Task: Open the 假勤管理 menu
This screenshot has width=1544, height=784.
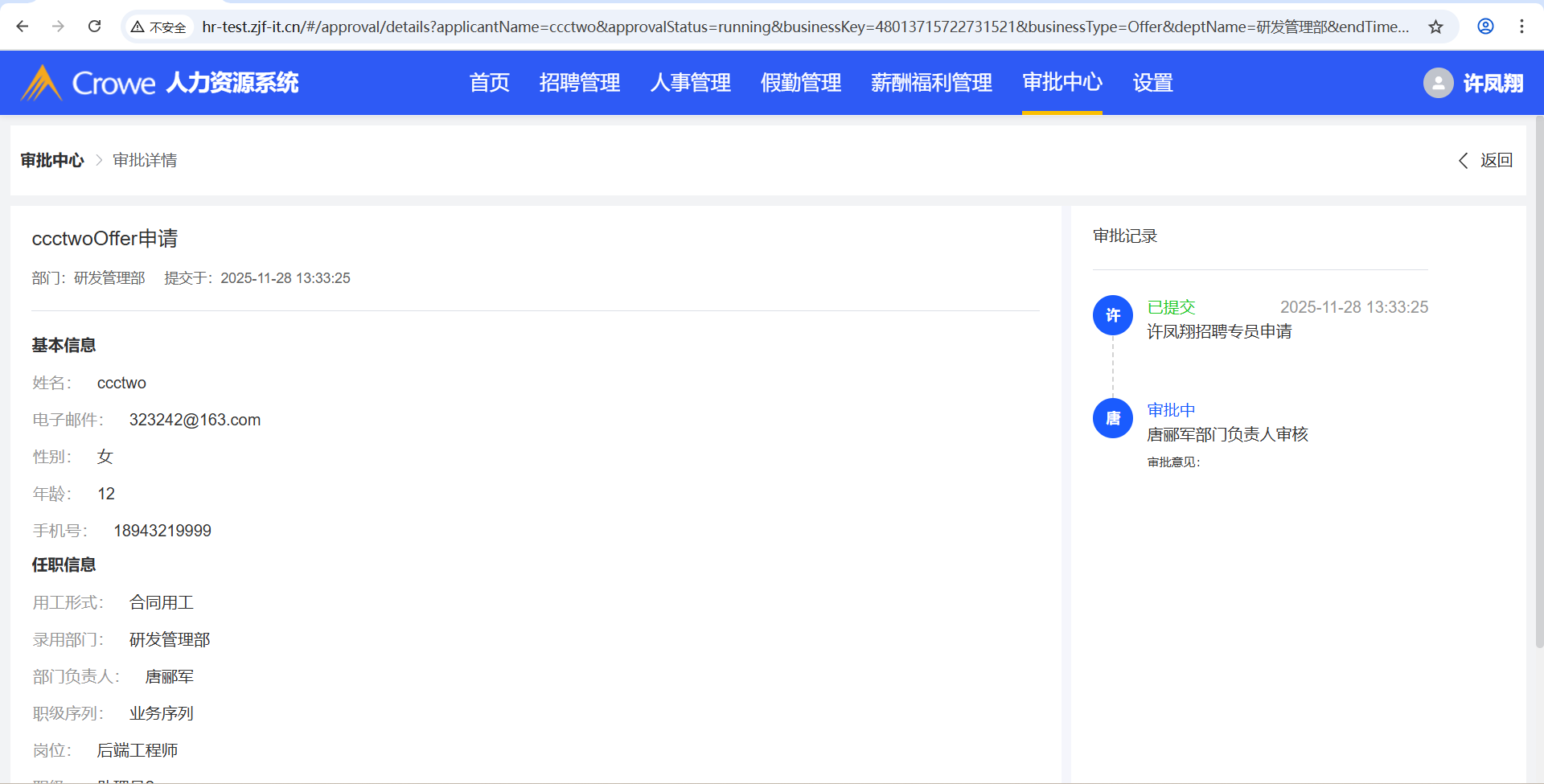Action: (x=801, y=83)
